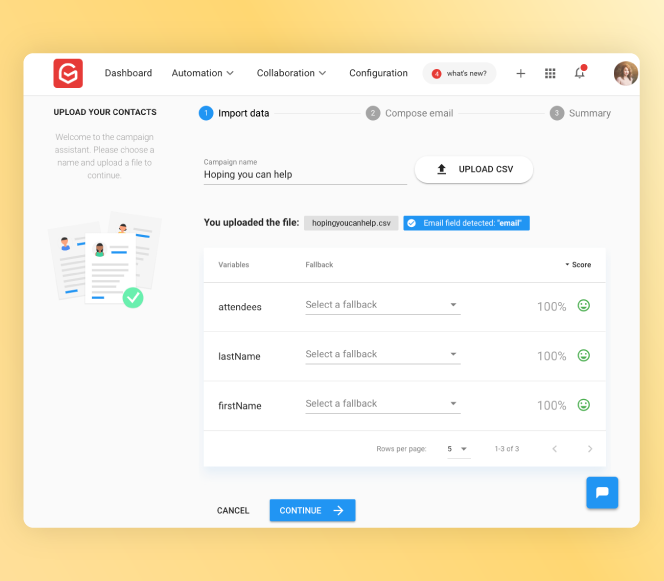Open the user profile avatar

(625, 73)
